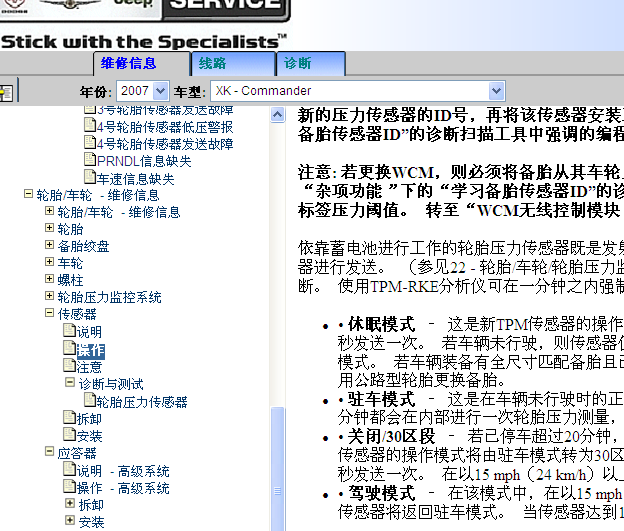Viewport: 624px width, 531px height.
Task: Follow the TPM-RKE link in the text
Action: (x=404, y=286)
